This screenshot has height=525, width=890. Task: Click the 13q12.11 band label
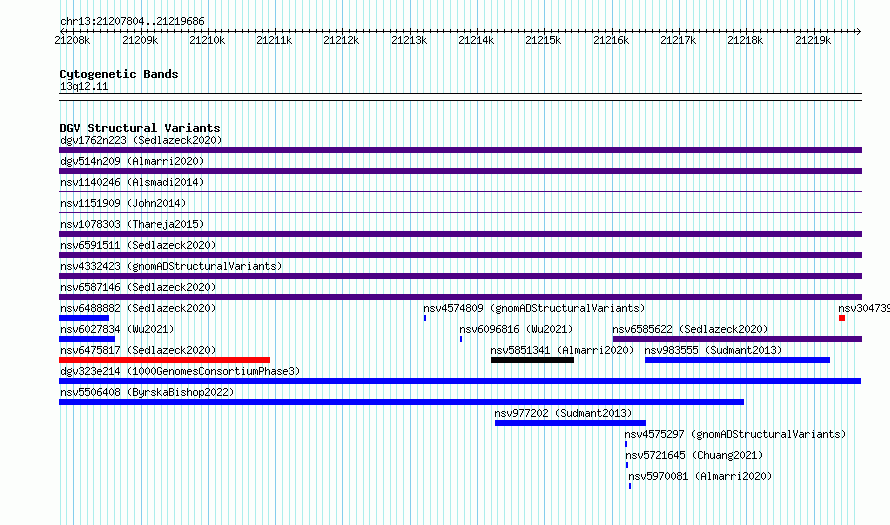coord(84,86)
